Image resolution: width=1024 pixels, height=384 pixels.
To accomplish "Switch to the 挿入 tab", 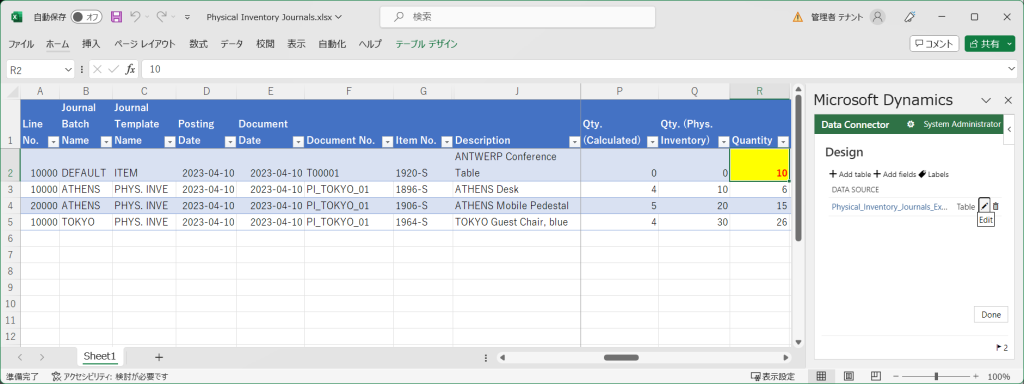I will (x=91, y=44).
